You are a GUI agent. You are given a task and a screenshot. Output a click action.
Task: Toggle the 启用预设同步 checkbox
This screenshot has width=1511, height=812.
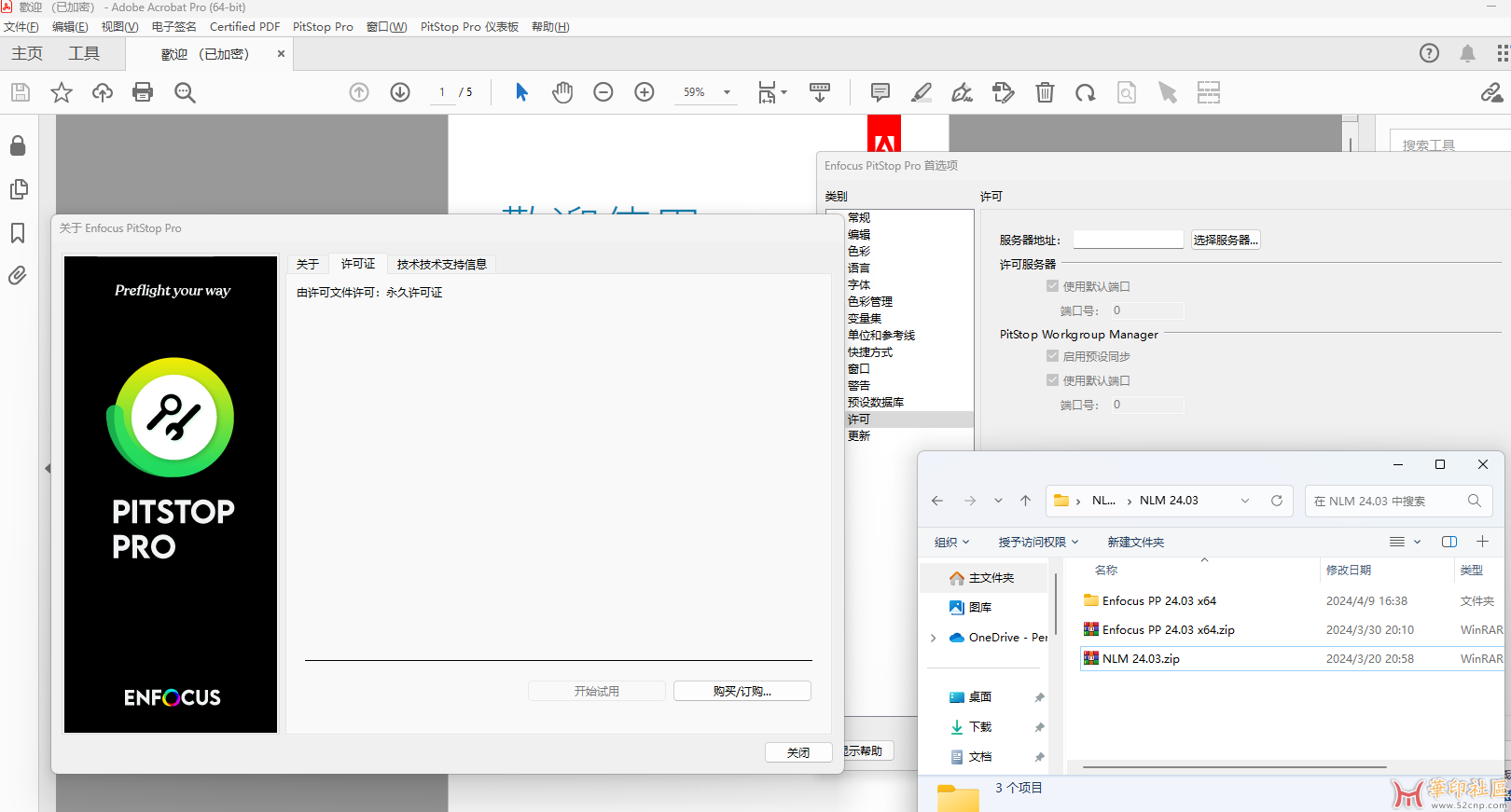[1053, 356]
